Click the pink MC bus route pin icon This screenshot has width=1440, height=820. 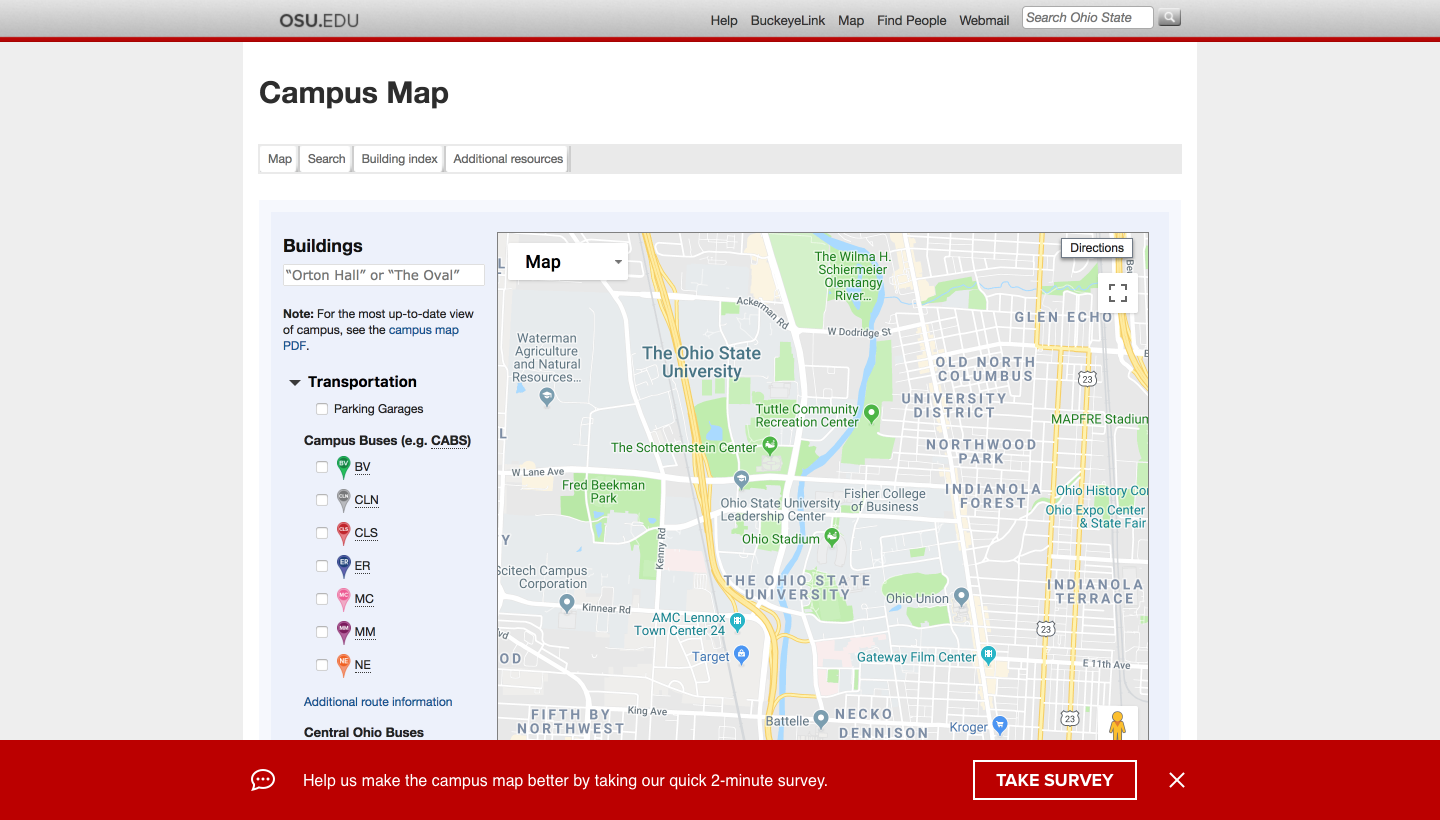pyautogui.click(x=343, y=599)
